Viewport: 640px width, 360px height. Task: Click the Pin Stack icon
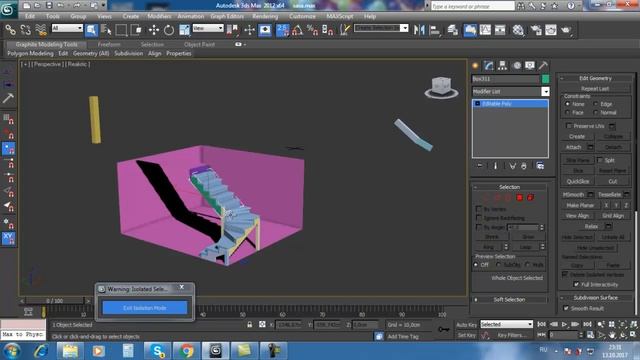(x=480, y=166)
